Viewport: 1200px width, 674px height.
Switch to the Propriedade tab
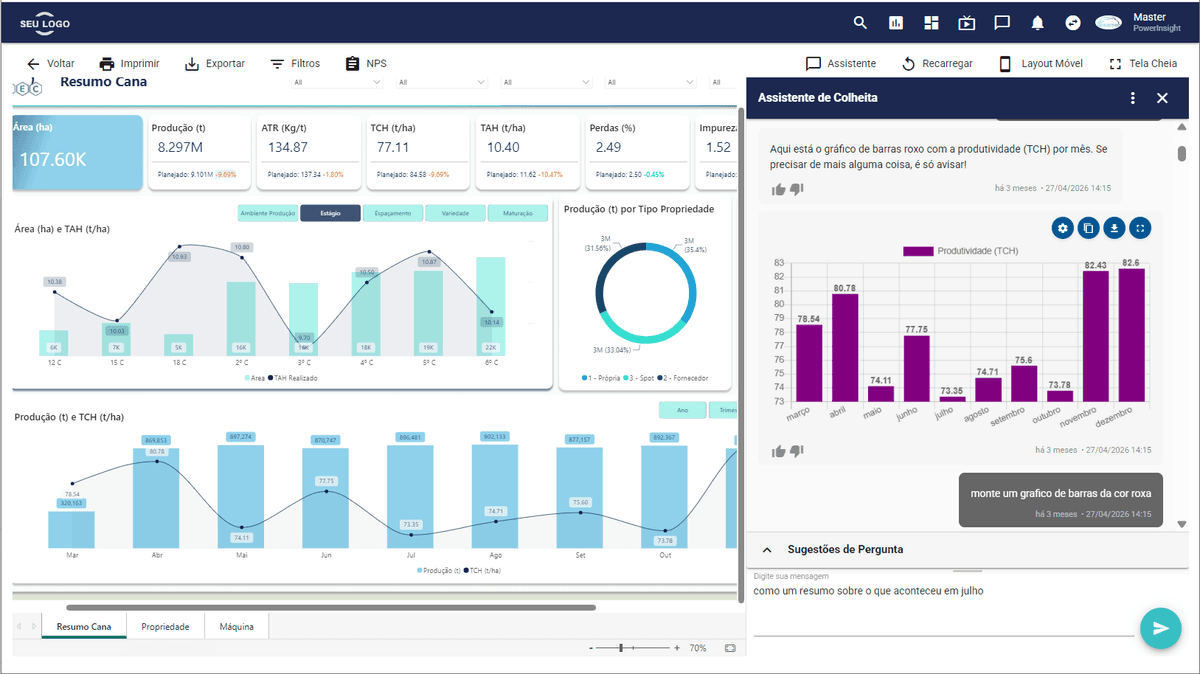[x=165, y=627]
